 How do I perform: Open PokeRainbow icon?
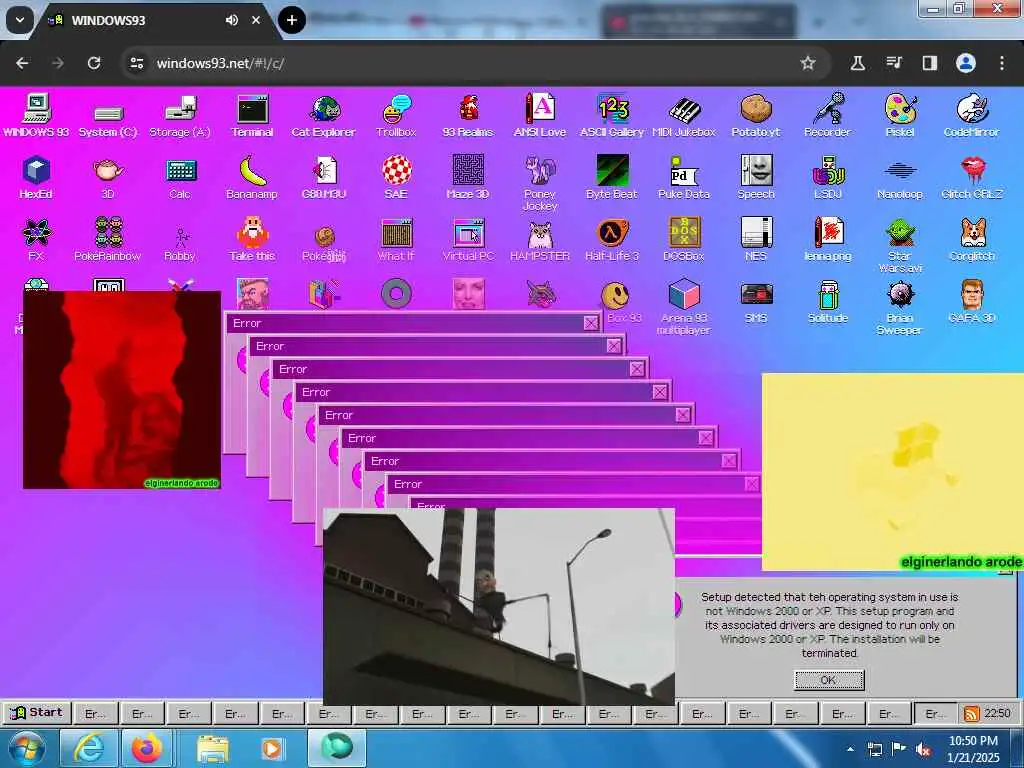pyautogui.click(x=108, y=239)
